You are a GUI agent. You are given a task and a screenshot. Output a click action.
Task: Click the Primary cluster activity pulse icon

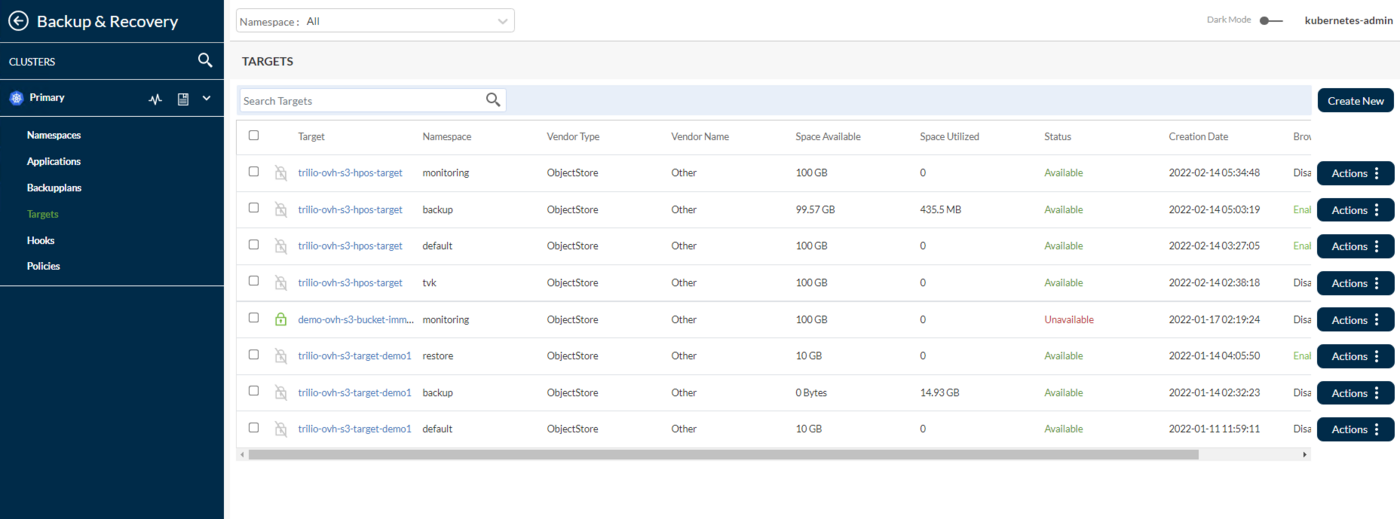[155, 99]
